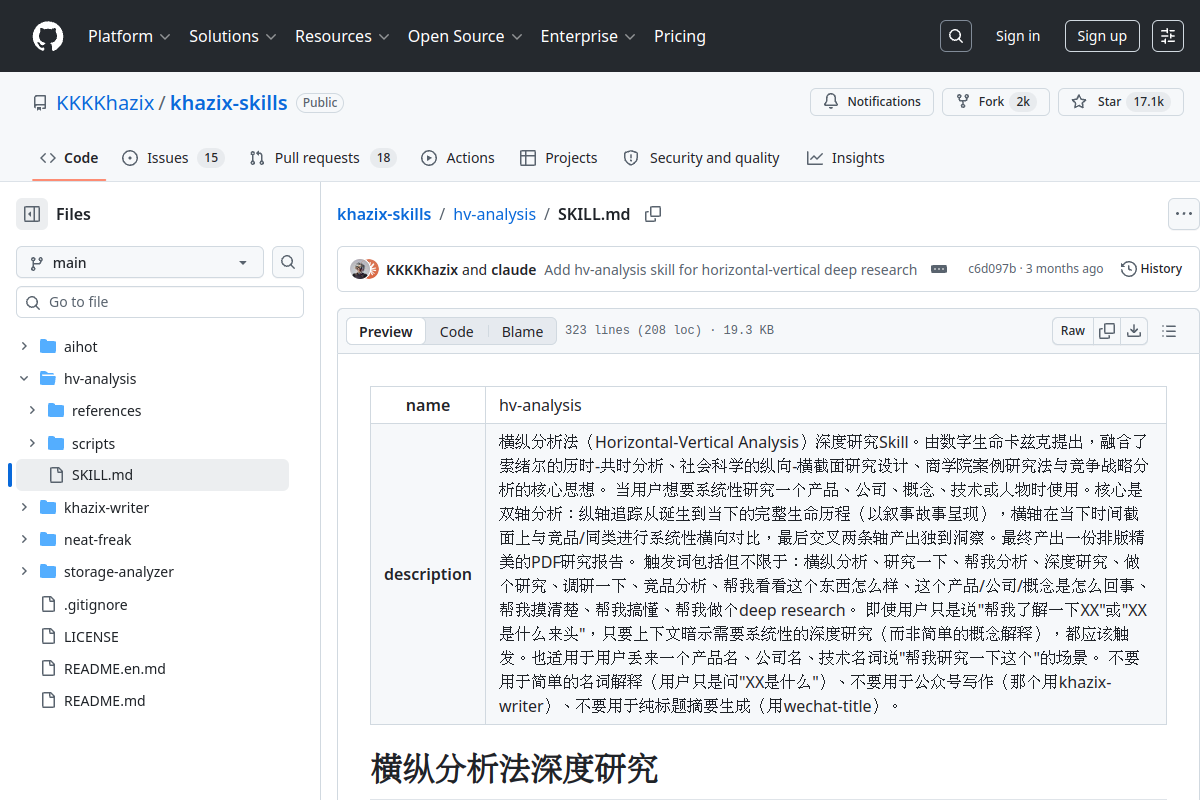Expand the storage-analyzer folder chevron
Viewport: 1200px width, 800px height.
[x=24, y=572]
